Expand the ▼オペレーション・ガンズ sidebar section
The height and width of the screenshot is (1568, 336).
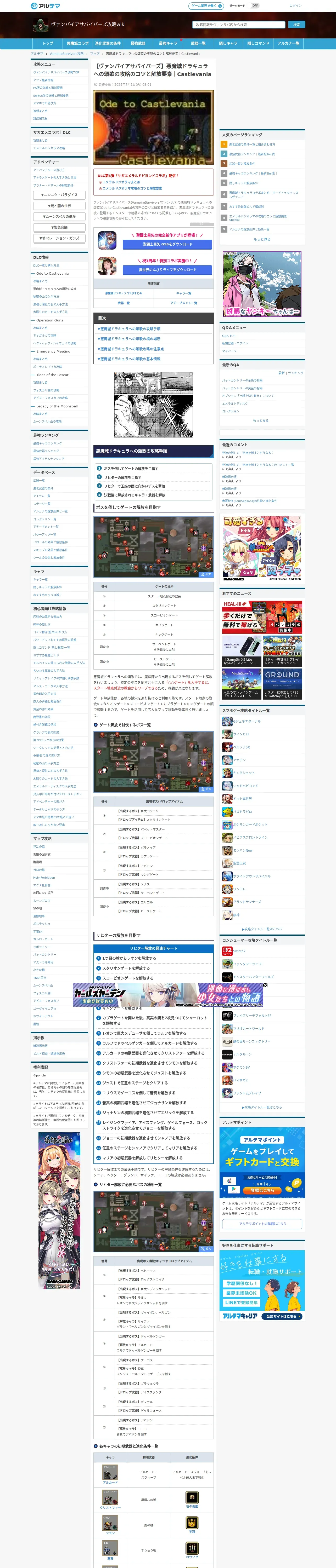[x=59, y=238]
